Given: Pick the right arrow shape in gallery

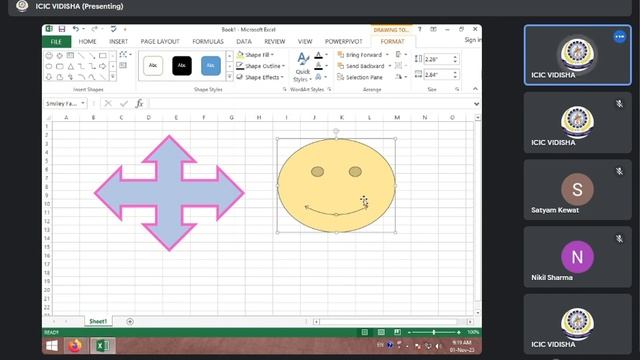Looking at the screenshot, I should (103, 66).
